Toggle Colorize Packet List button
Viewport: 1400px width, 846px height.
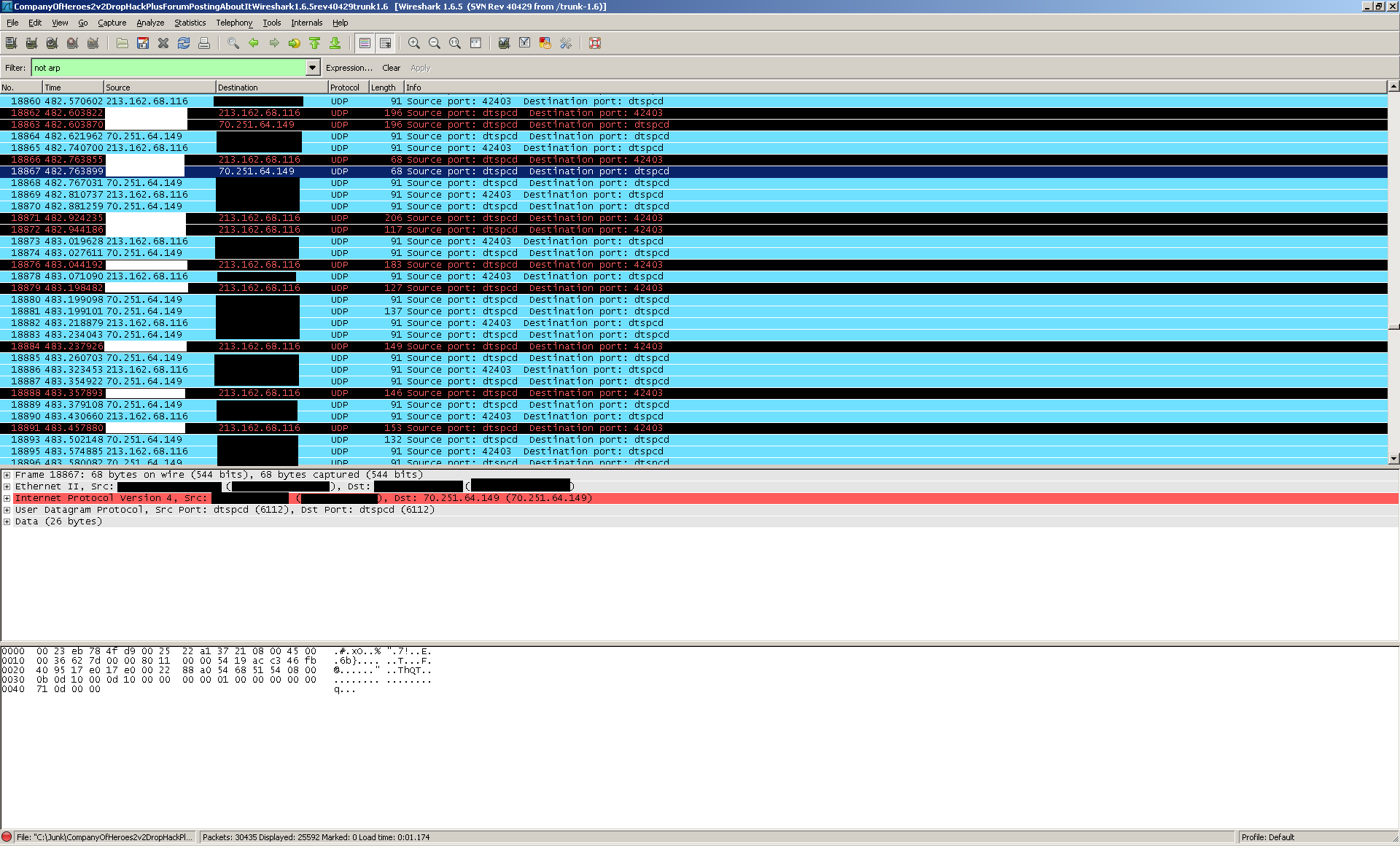(x=365, y=43)
